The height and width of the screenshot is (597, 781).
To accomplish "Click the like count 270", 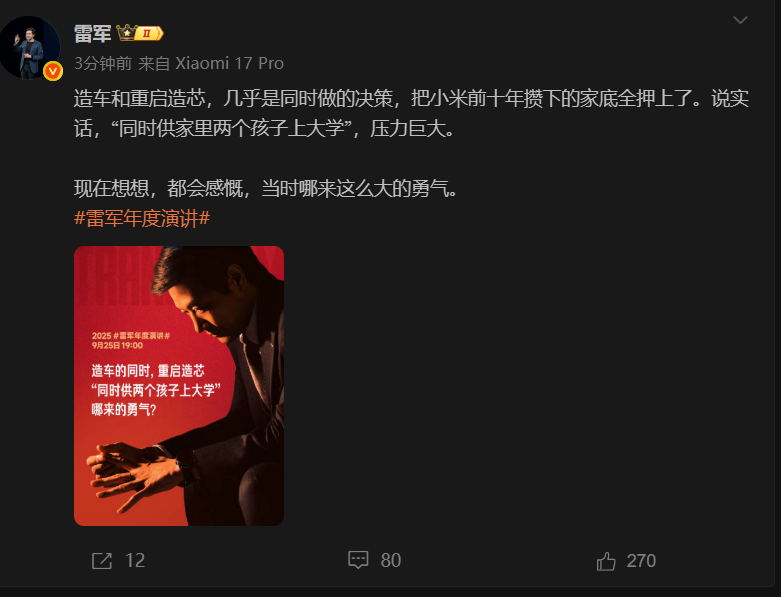I will [x=641, y=561].
